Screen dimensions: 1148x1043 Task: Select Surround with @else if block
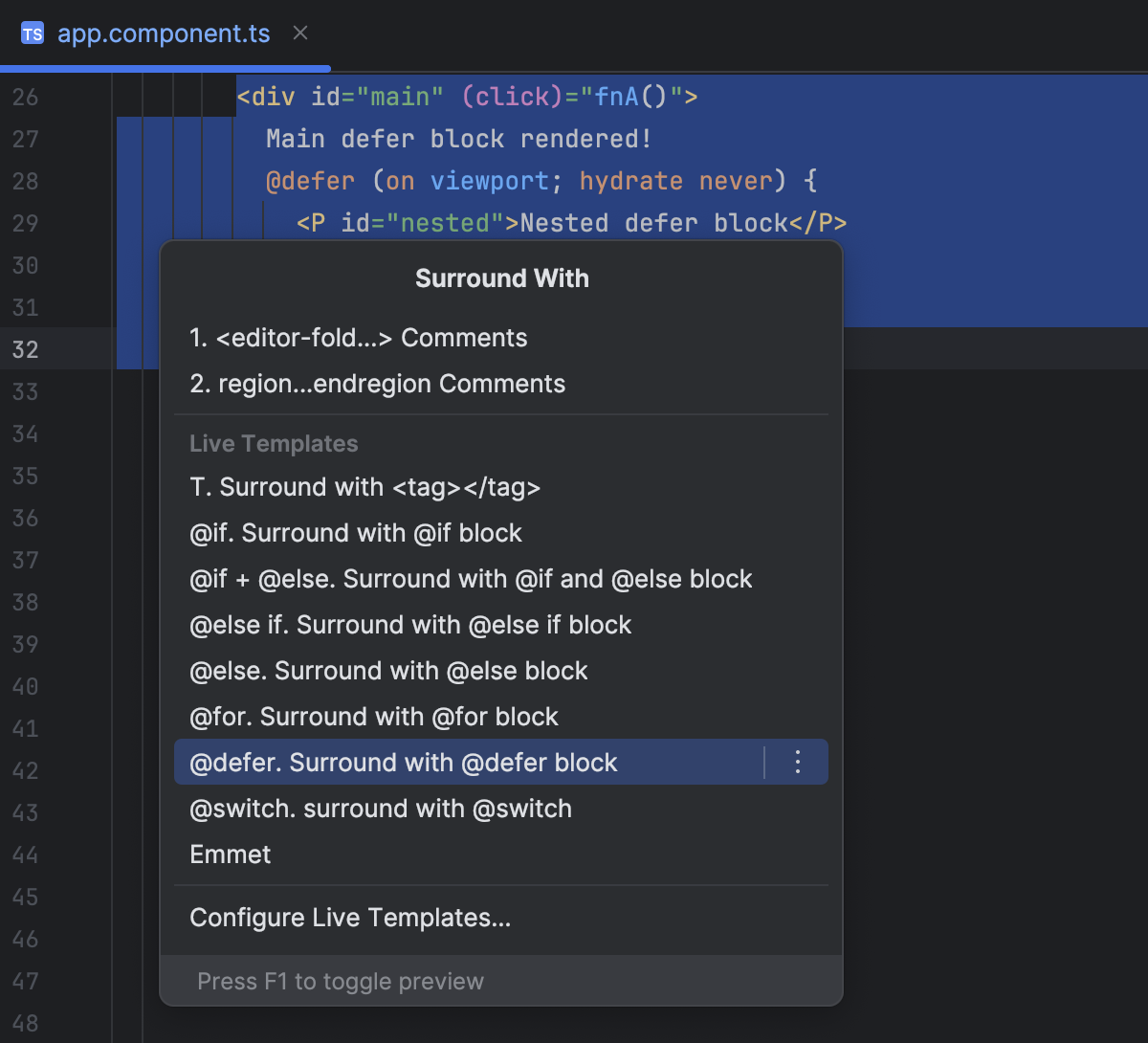(410, 625)
